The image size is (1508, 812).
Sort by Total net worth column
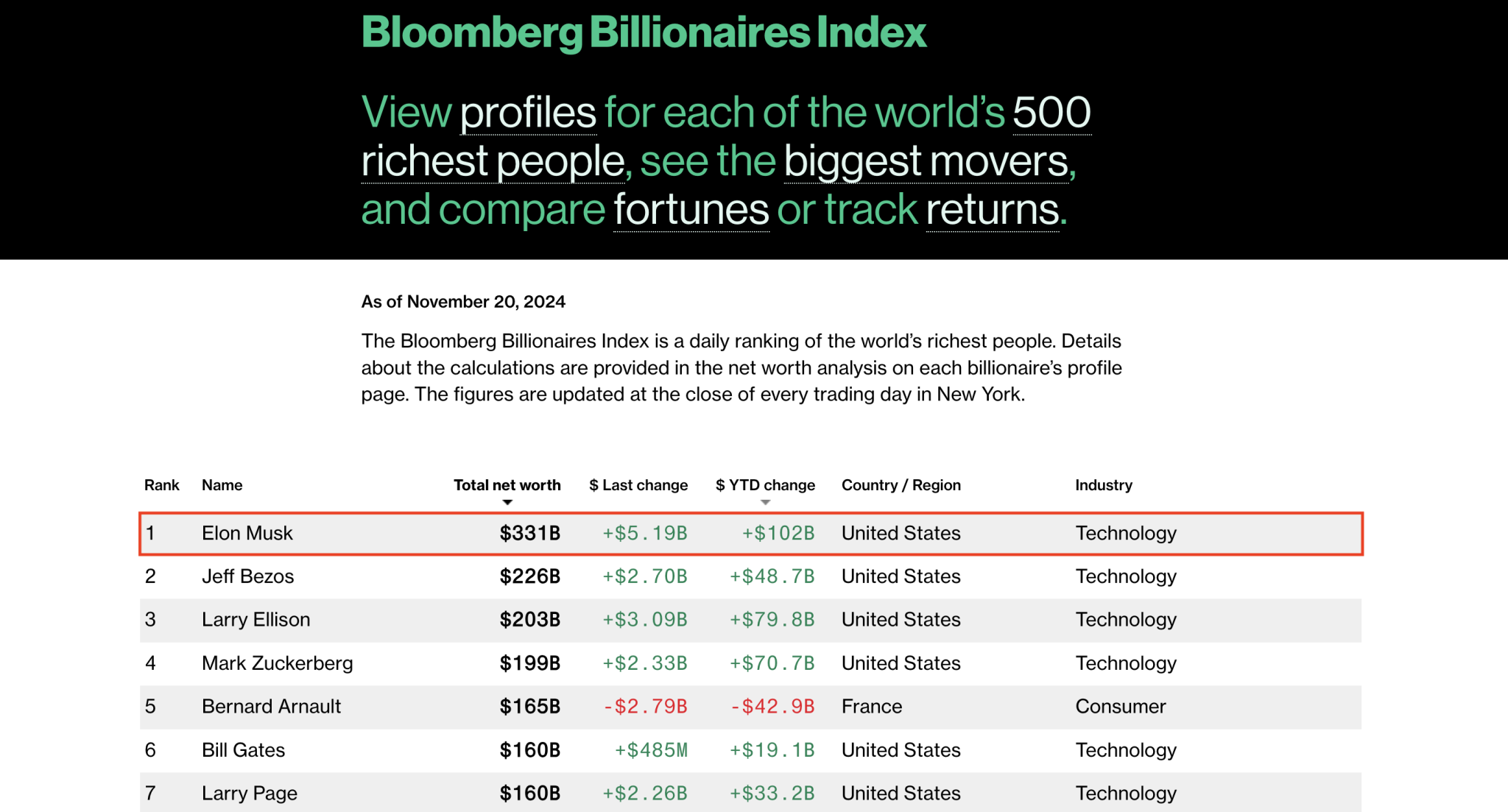coord(507,485)
